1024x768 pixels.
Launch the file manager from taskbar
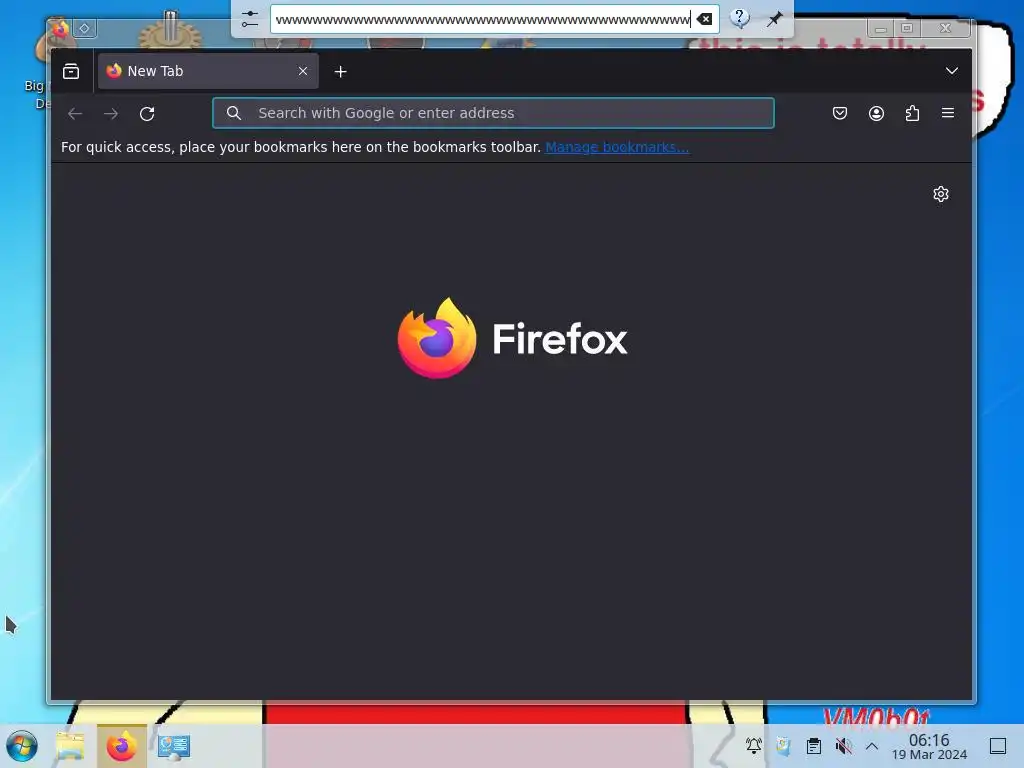[x=70, y=746]
